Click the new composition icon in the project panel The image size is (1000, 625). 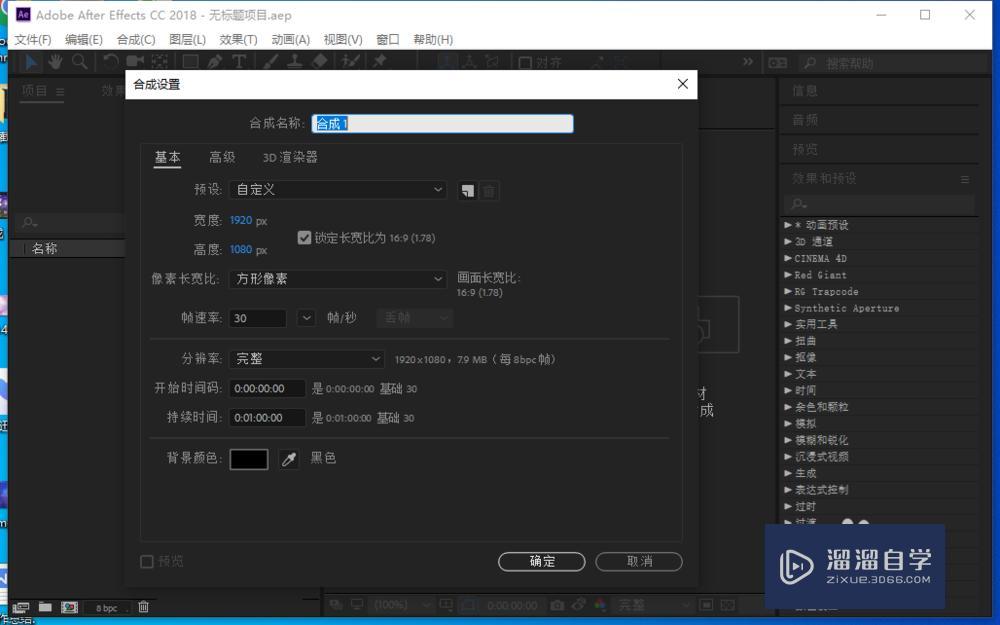69,607
